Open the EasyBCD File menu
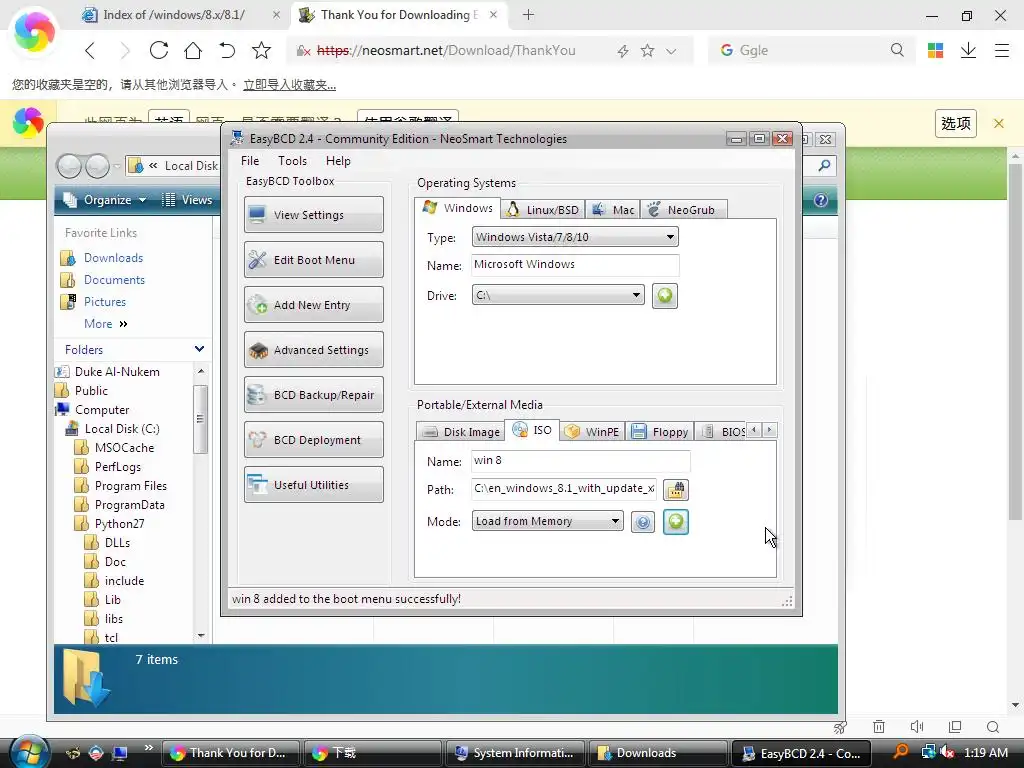Viewport: 1024px width, 768px height. click(250, 161)
